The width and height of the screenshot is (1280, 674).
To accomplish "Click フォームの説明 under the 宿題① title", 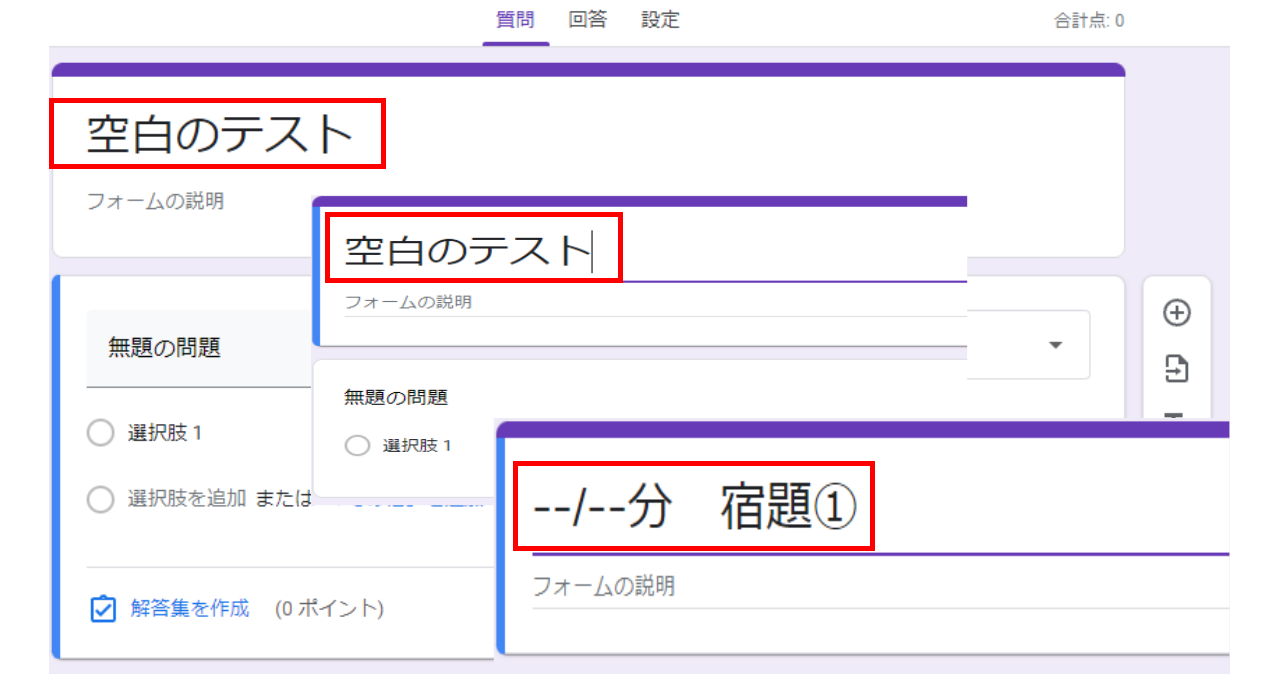I will [603, 586].
